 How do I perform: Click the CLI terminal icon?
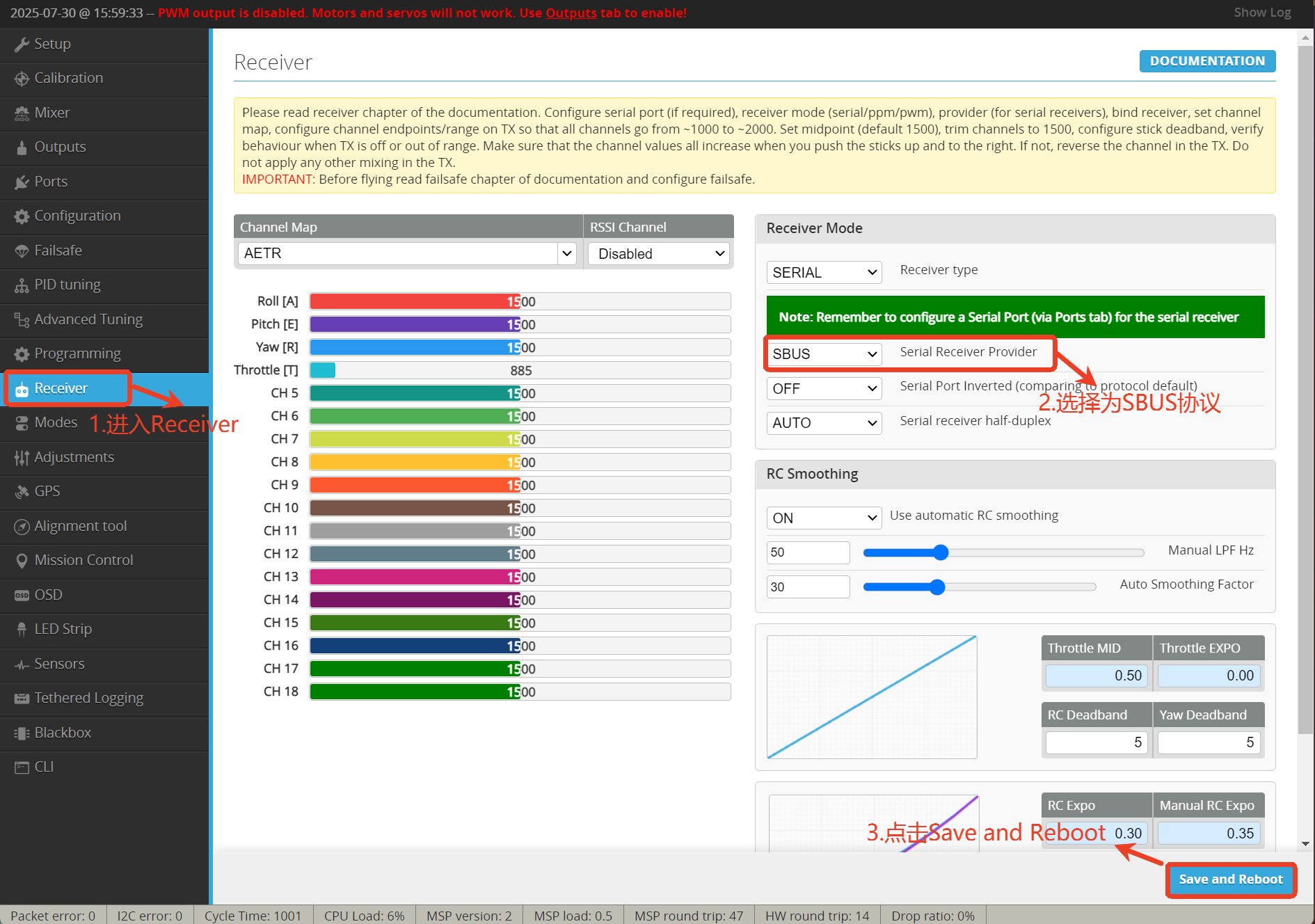[x=22, y=767]
